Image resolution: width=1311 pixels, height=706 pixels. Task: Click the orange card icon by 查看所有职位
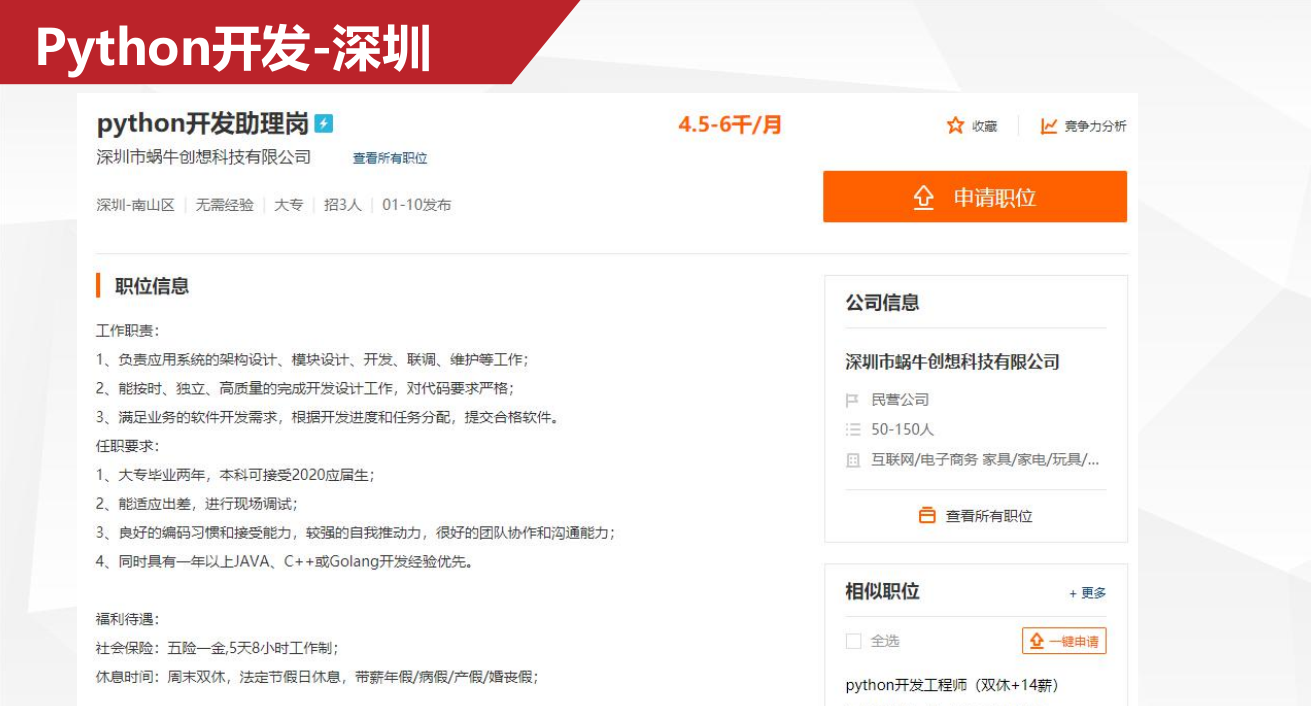(x=928, y=515)
